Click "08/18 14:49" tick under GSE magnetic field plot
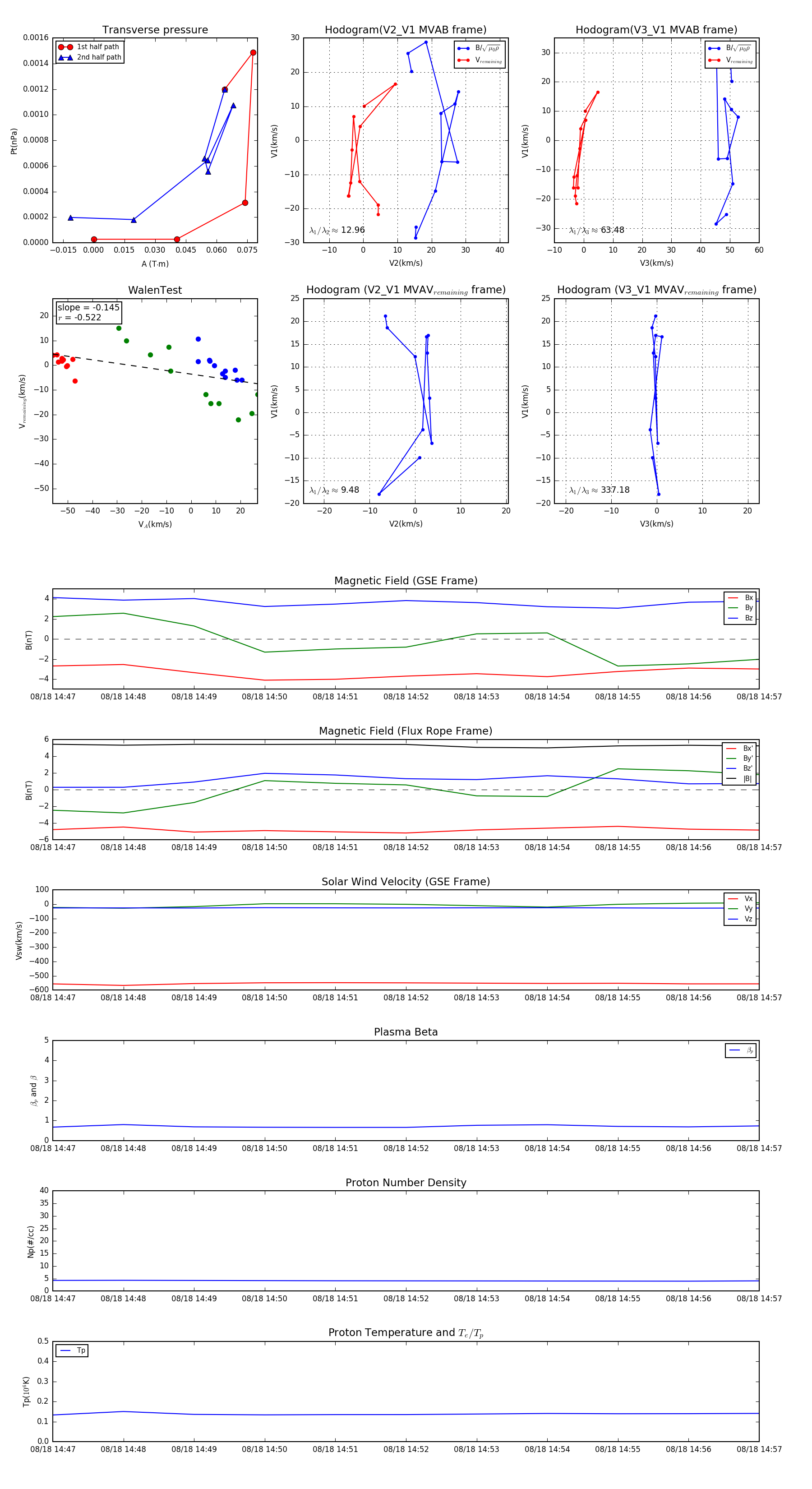This screenshot has height=1489, width=812. 194,697
